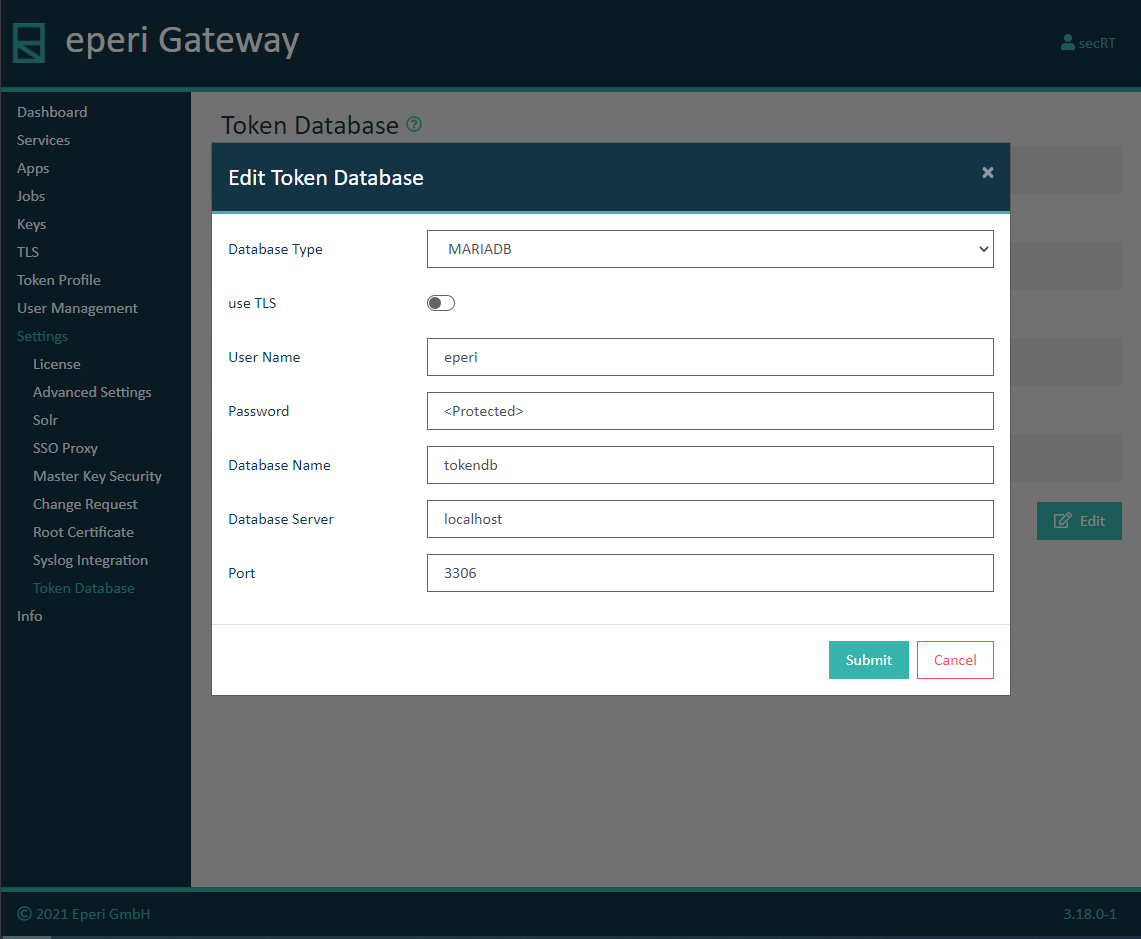This screenshot has height=939, width=1141.
Task: Cancel editing the token database
Action: [x=955, y=659]
